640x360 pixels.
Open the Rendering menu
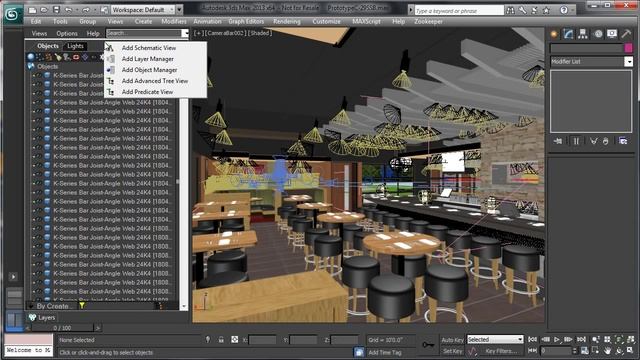tap(287, 21)
